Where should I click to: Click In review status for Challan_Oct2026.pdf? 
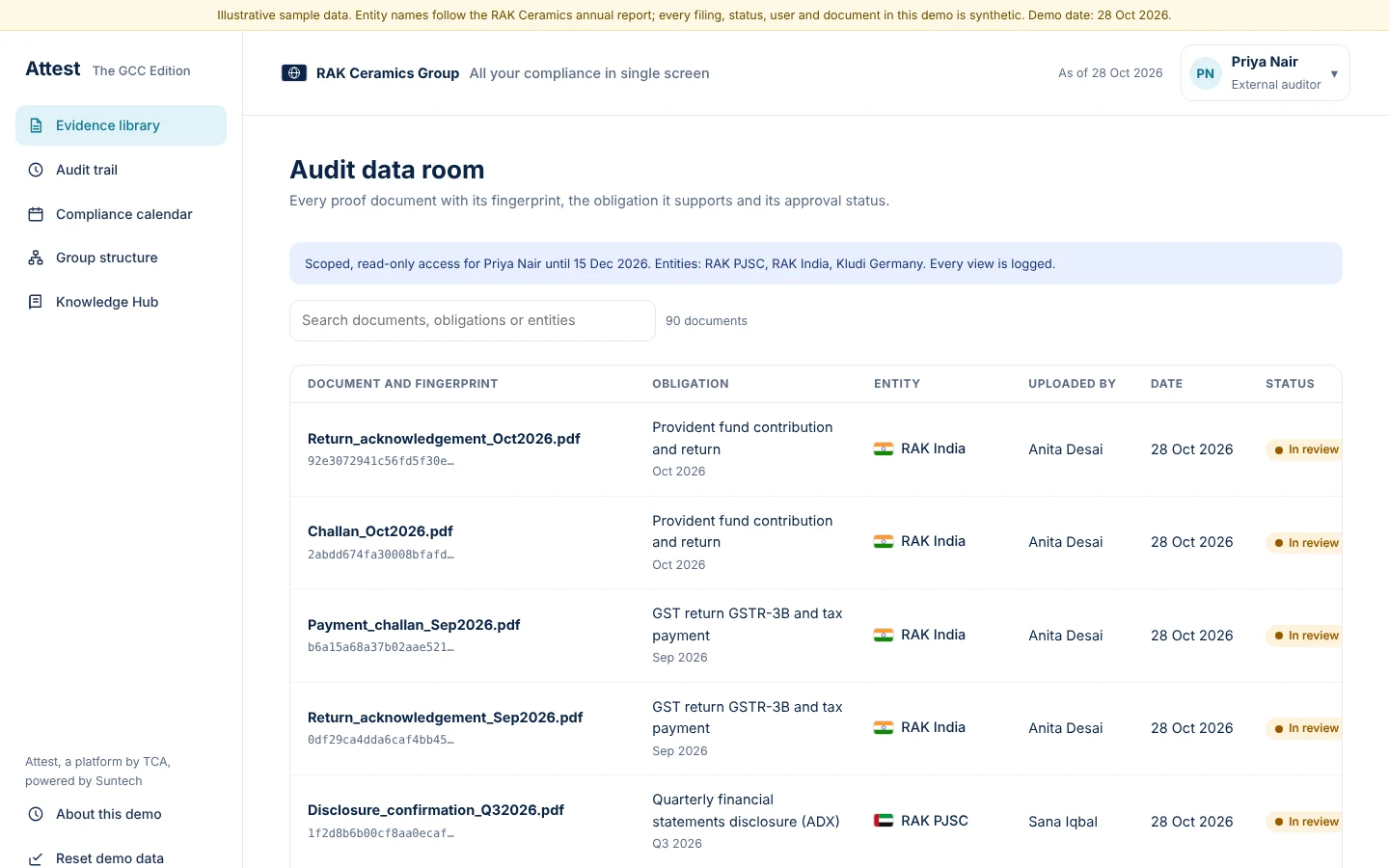pos(1304,543)
